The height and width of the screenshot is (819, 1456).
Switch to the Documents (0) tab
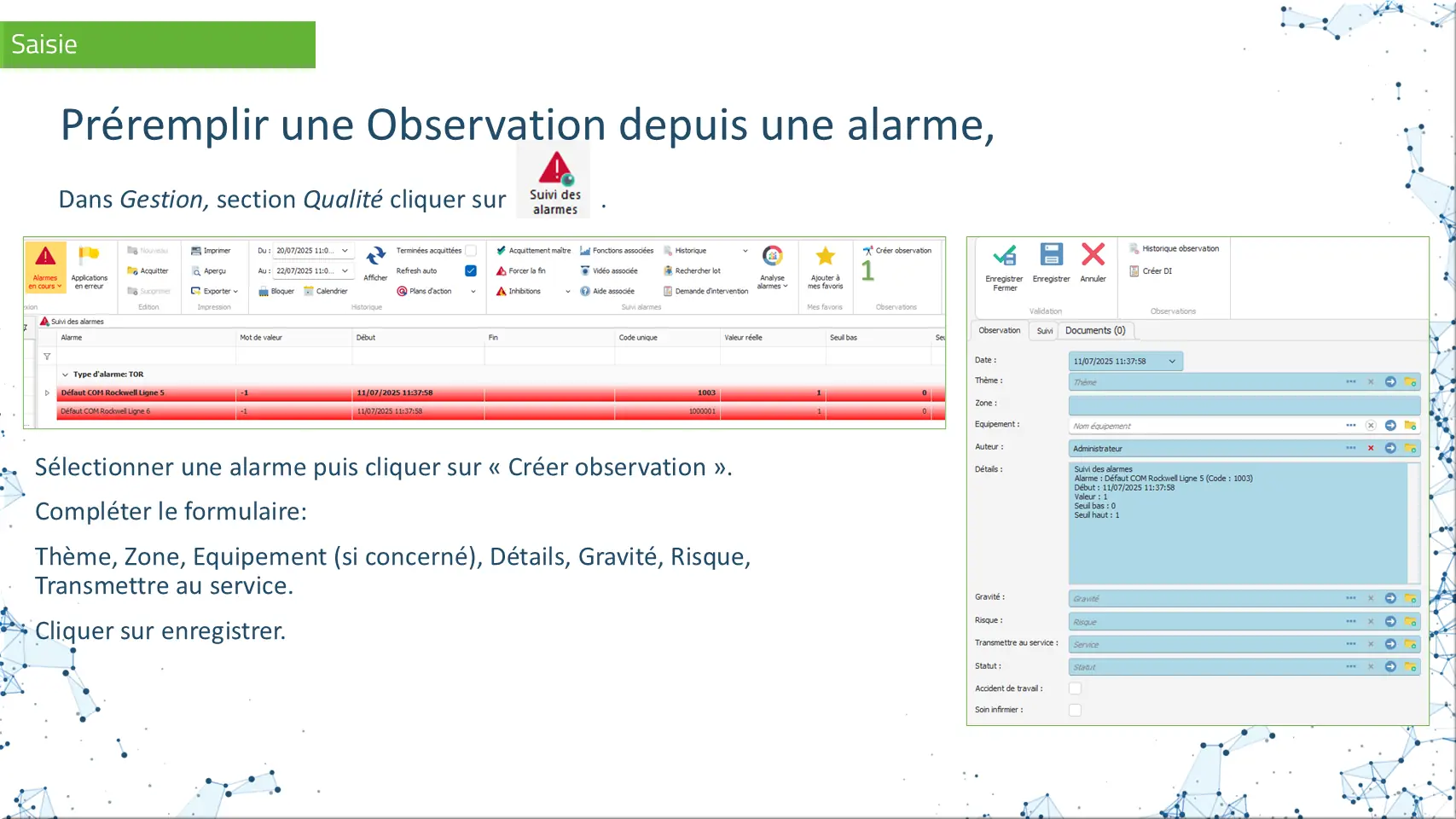click(x=1095, y=331)
